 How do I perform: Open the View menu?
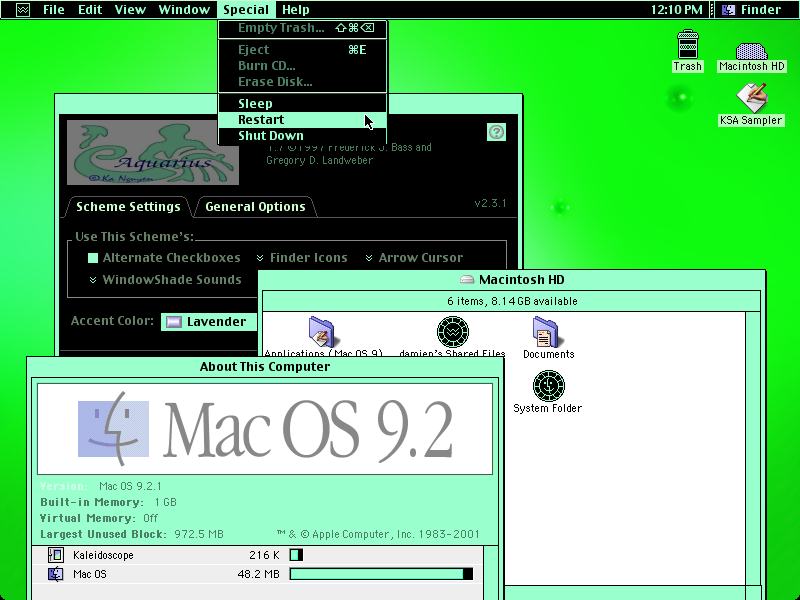click(130, 10)
